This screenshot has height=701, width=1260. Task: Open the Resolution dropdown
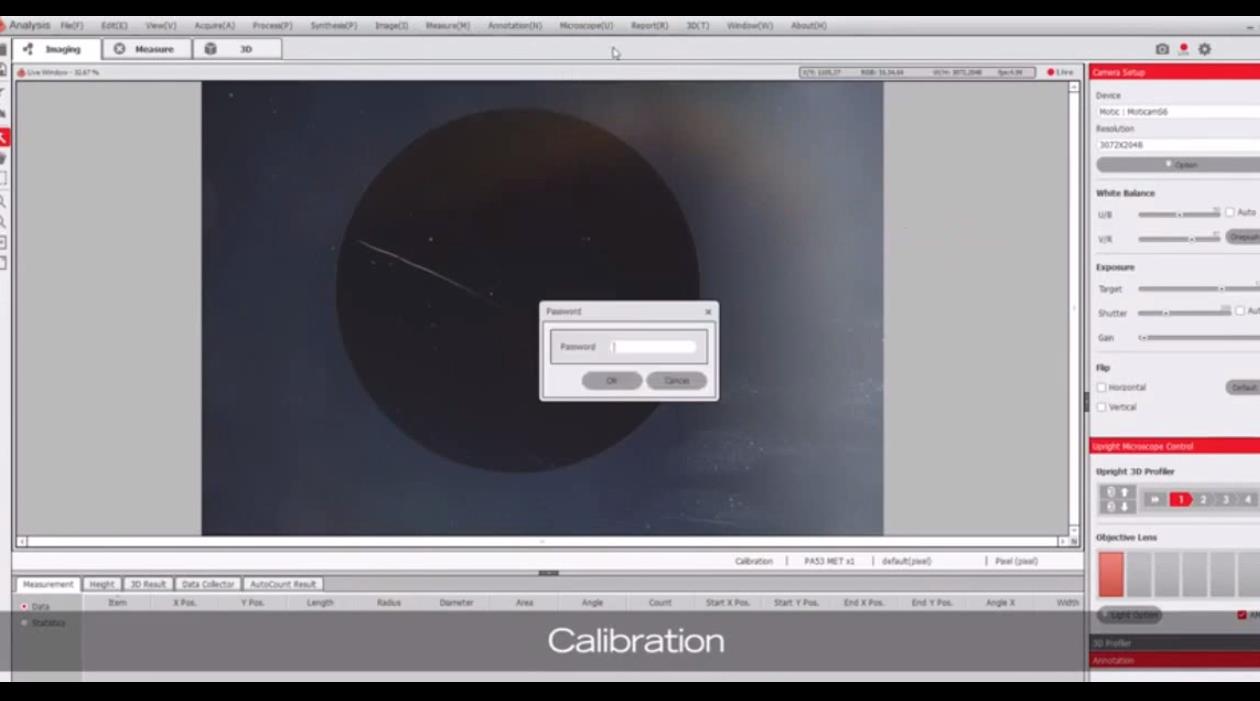[x=1178, y=145]
